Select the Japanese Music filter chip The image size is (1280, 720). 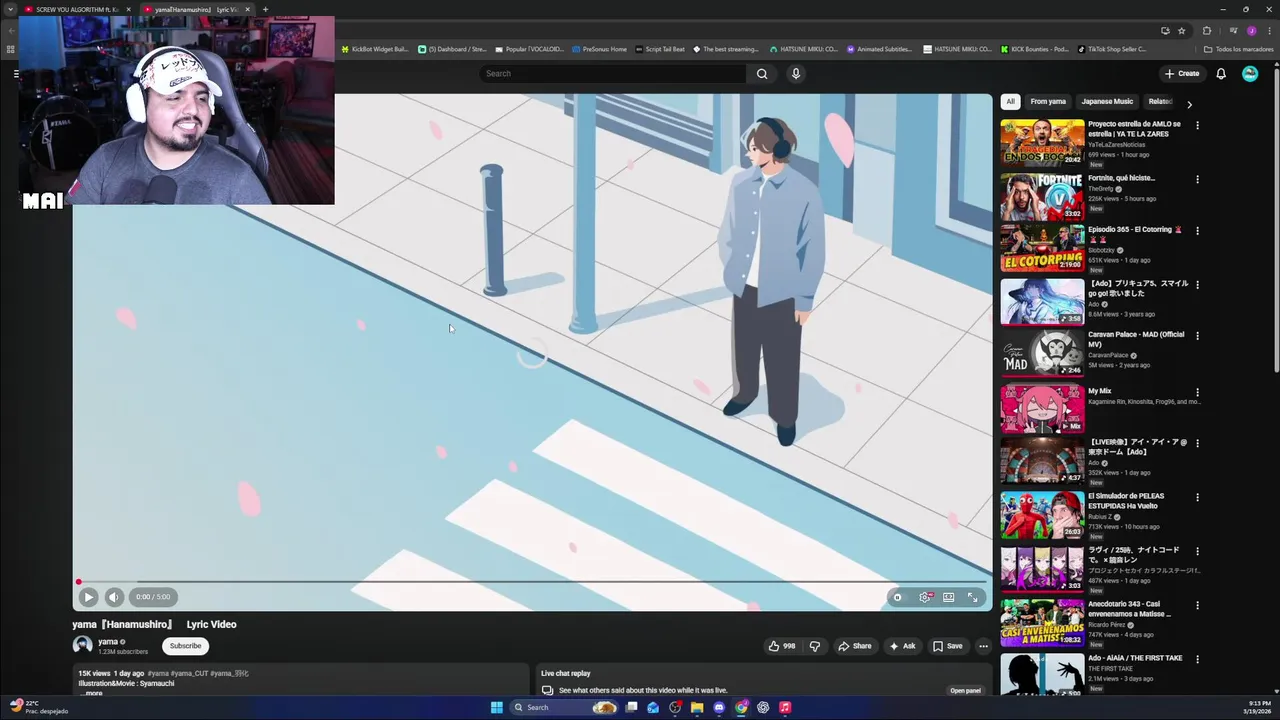1107,101
